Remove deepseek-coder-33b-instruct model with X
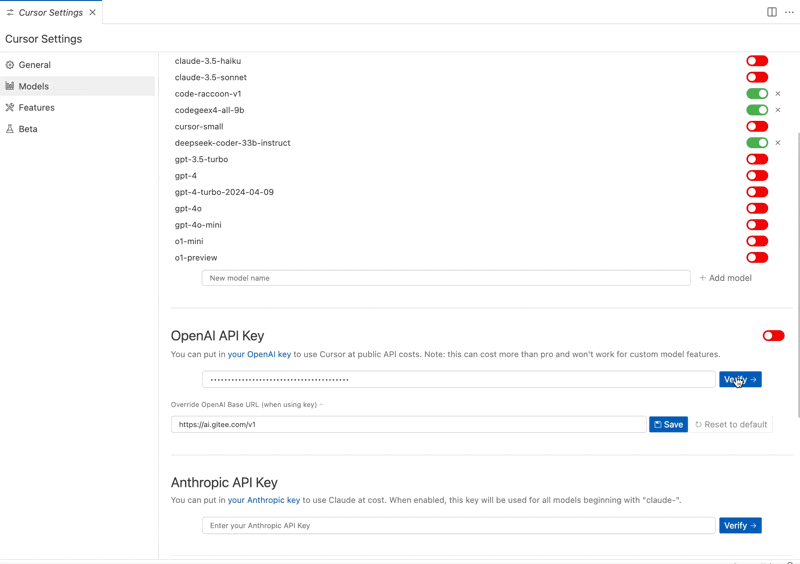 click(778, 143)
